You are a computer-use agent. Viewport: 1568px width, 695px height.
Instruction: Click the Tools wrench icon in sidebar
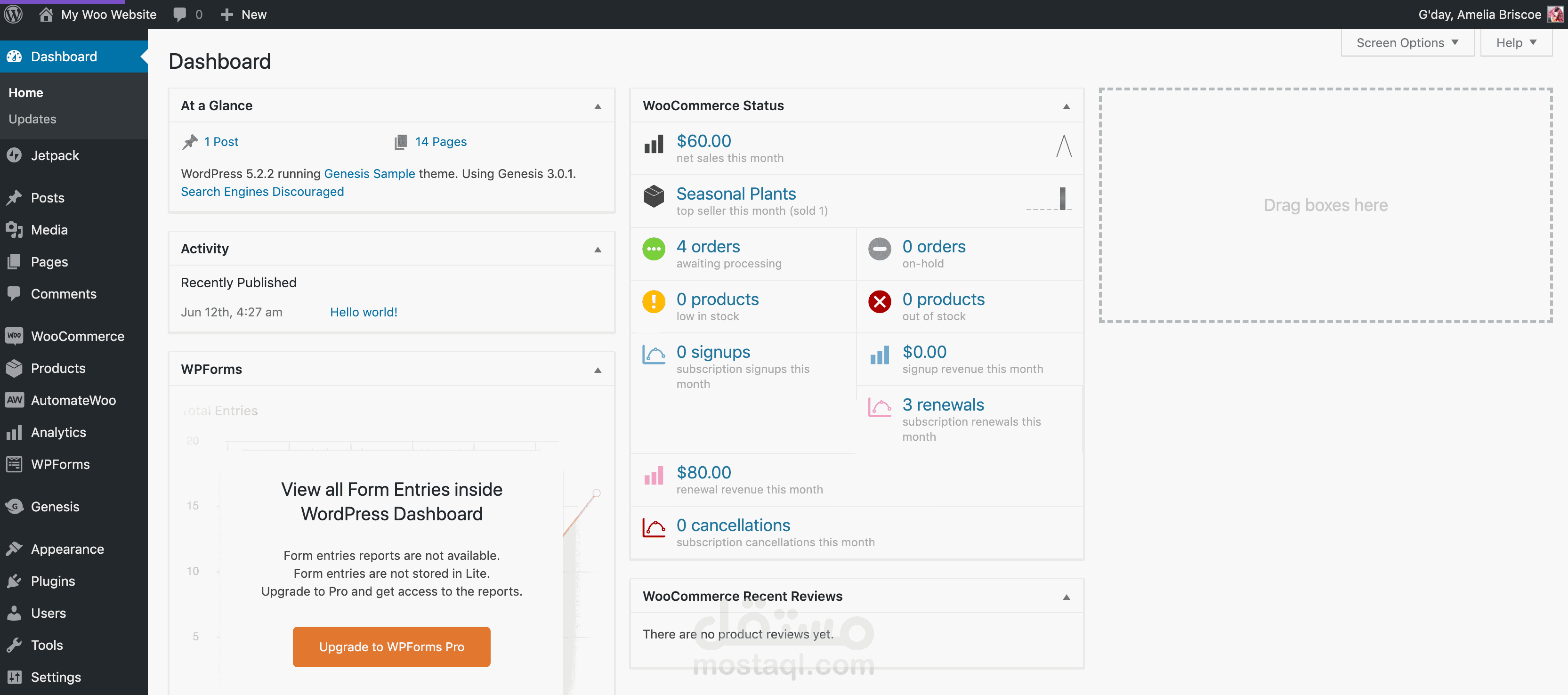coord(14,645)
